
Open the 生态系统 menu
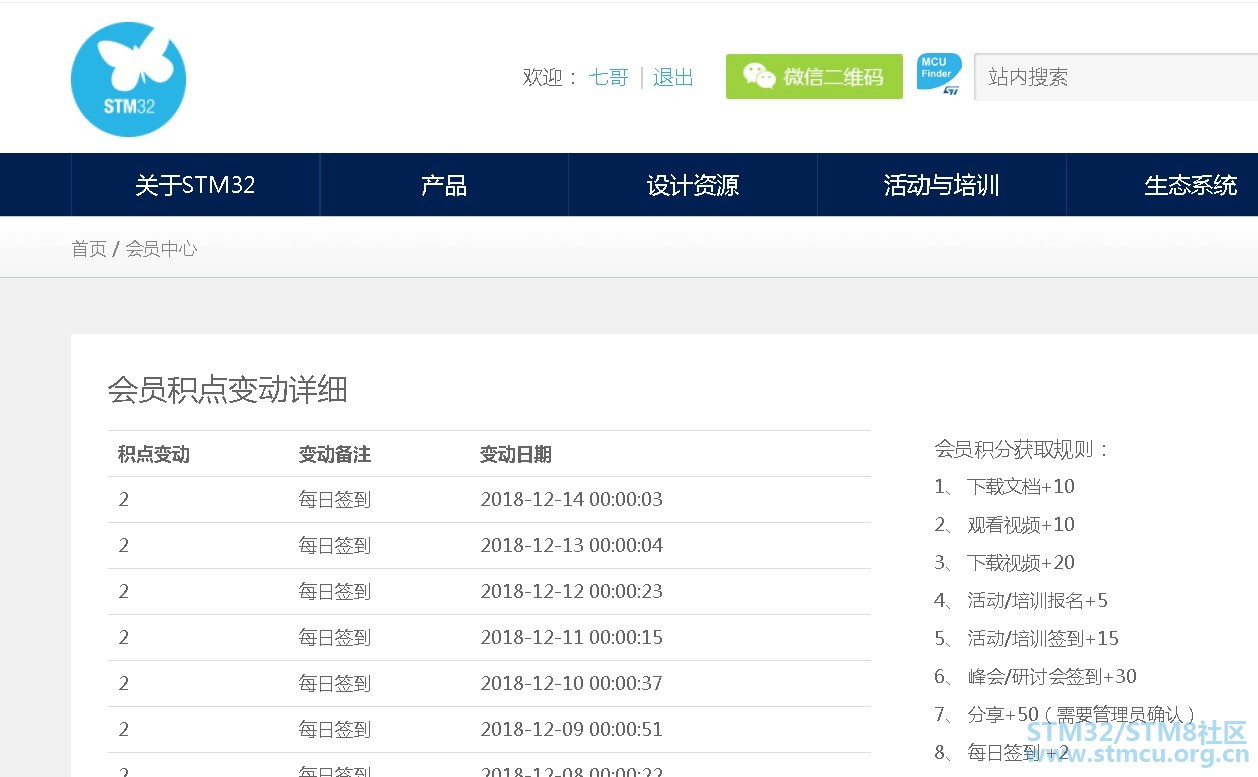pyautogui.click(x=1190, y=185)
